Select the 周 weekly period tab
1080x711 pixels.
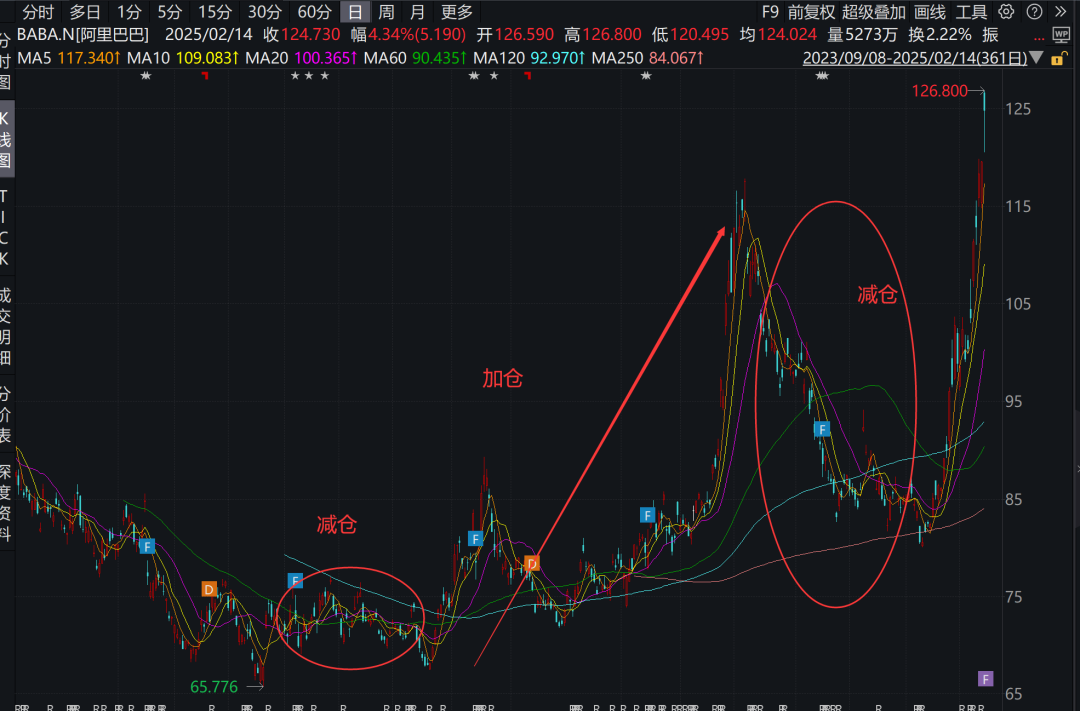tap(386, 12)
